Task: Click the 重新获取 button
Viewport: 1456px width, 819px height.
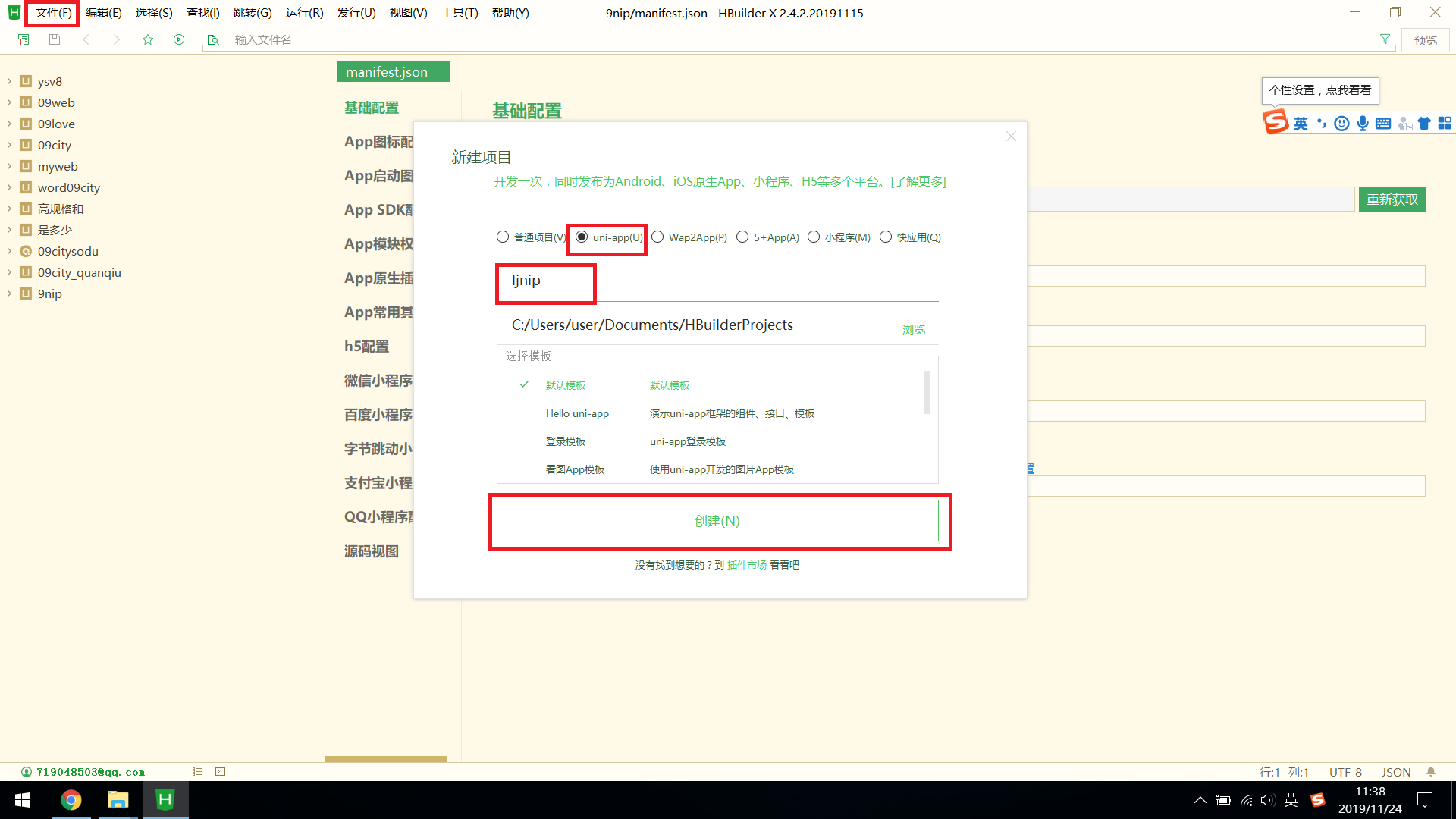Action: pyautogui.click(x=1392, y=199)
